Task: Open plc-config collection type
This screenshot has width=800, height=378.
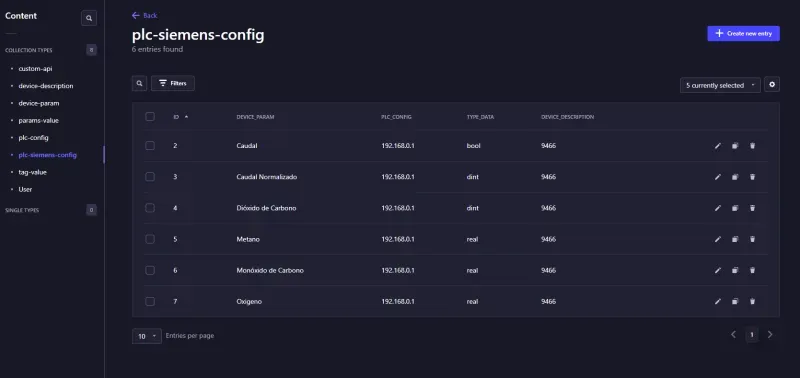Action: pyautogui.click(x=34, y=138)
